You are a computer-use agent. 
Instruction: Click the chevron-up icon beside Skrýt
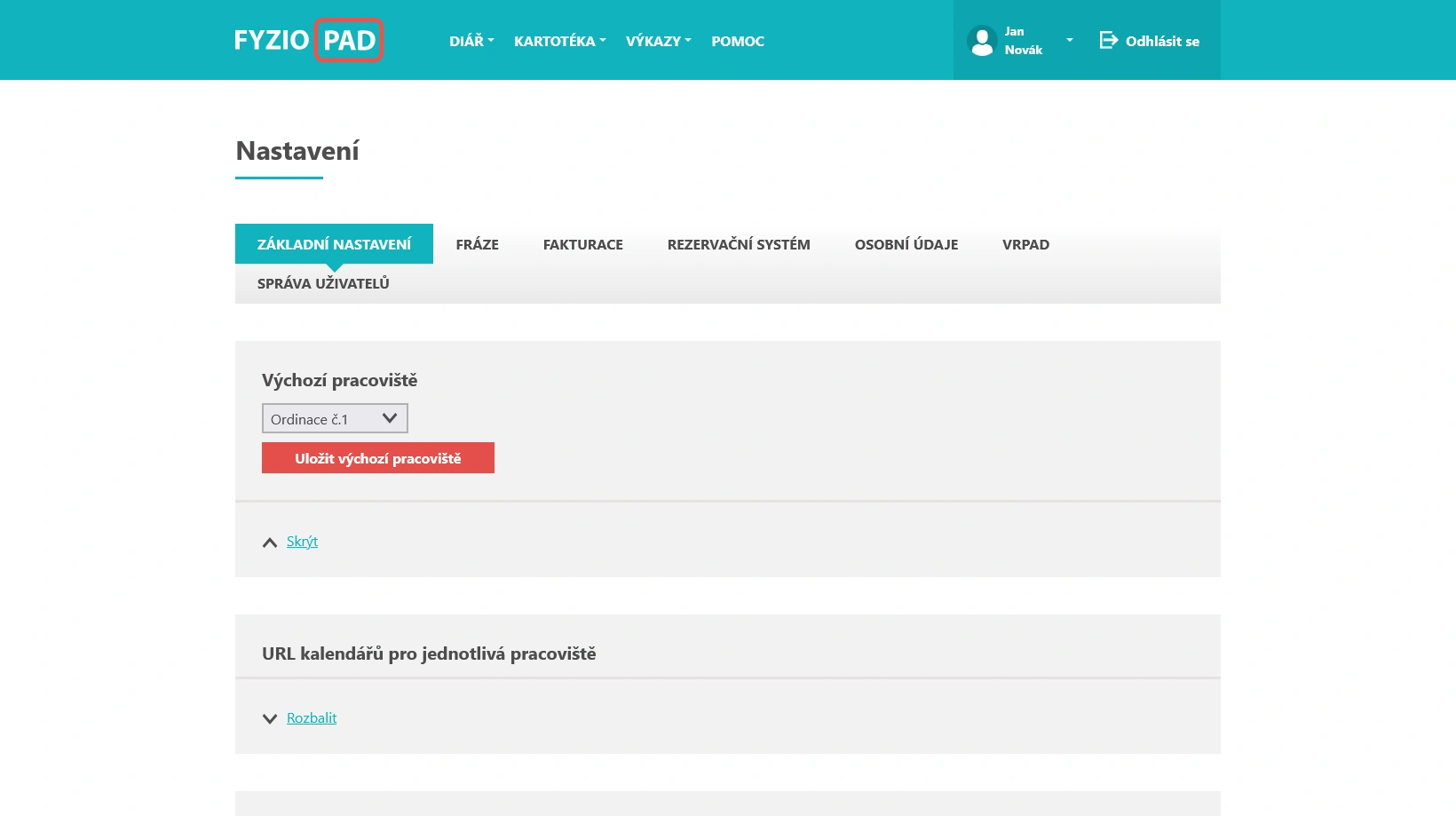tap(270, 542)
